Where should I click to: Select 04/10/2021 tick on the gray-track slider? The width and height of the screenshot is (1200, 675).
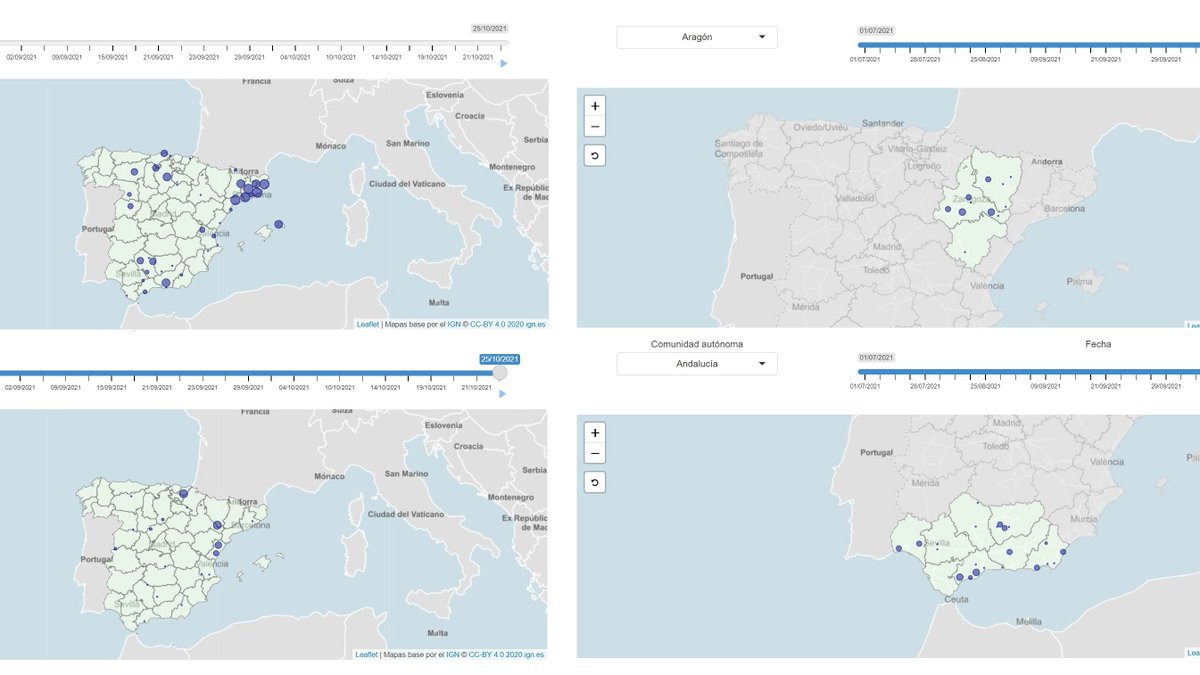(295, 57)
